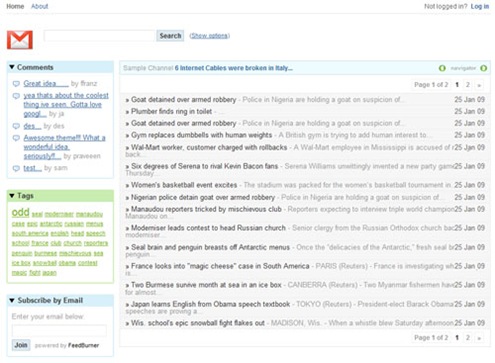Image resolution: width=495 pixels, height=363 pixels.
Task: Click the Join button
Action: coord(21,345)
